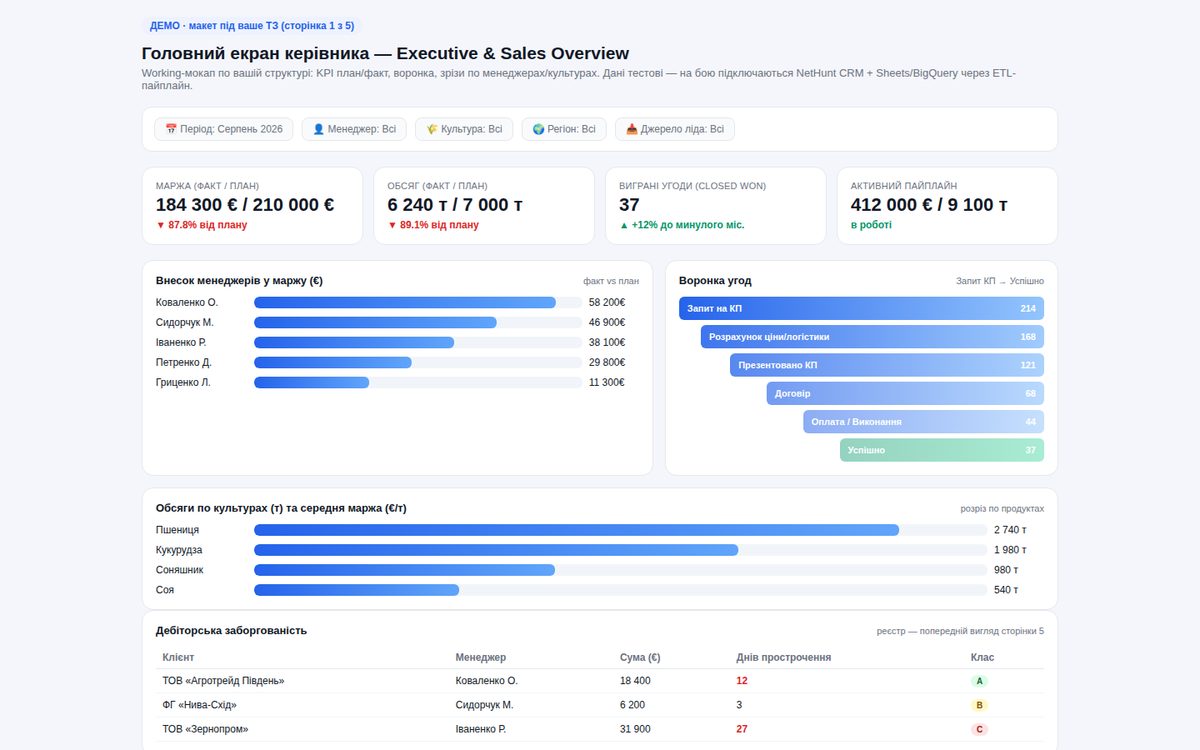This screenshot has width=1200, height=750.
Task: Select the Оплата / Виконання funnel stage
Action: point(923,422)
